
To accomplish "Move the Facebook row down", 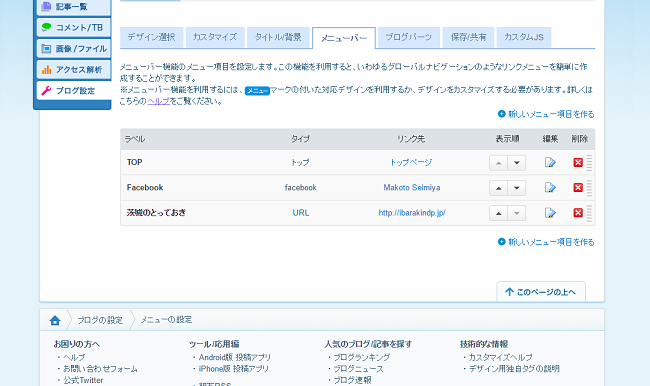I will (x=517, y=188).
